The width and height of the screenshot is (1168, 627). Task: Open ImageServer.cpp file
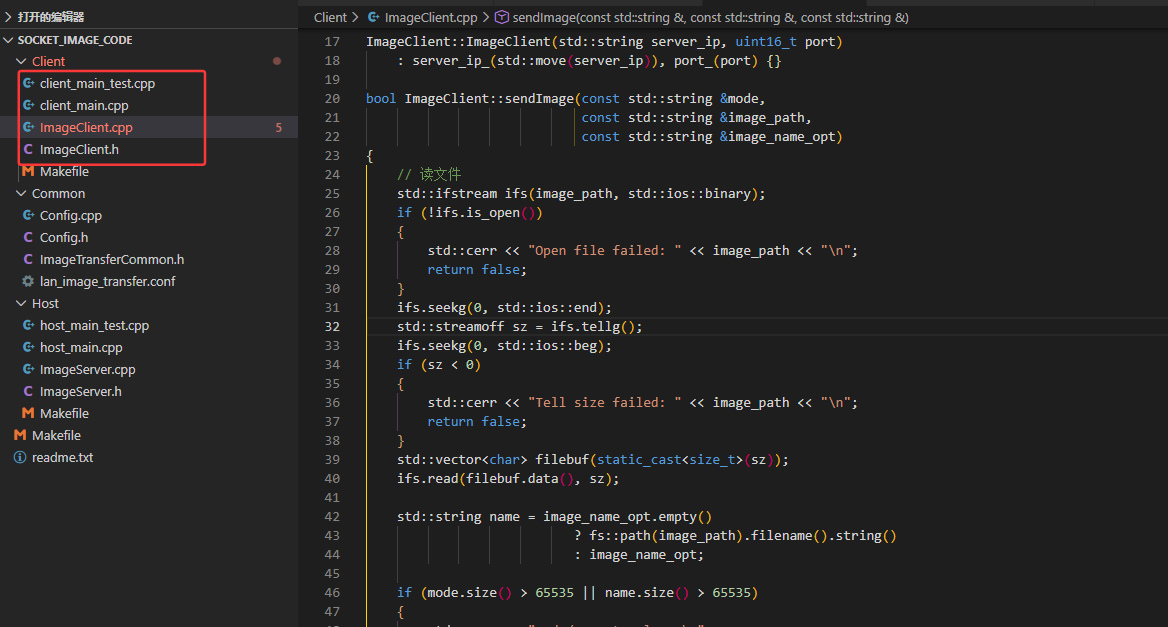point(88,369)
